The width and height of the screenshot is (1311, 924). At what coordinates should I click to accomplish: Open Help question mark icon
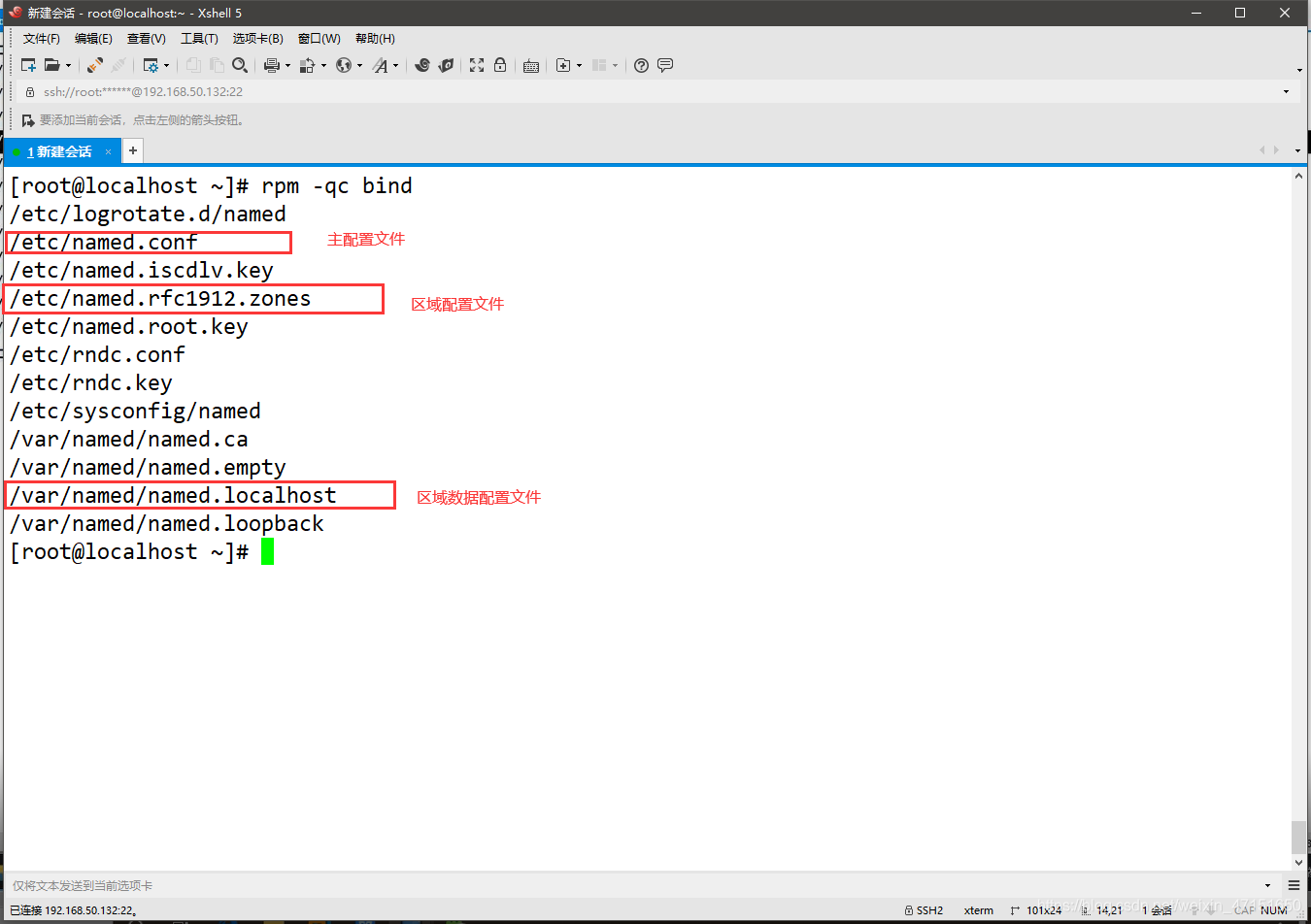pos(641,65)
